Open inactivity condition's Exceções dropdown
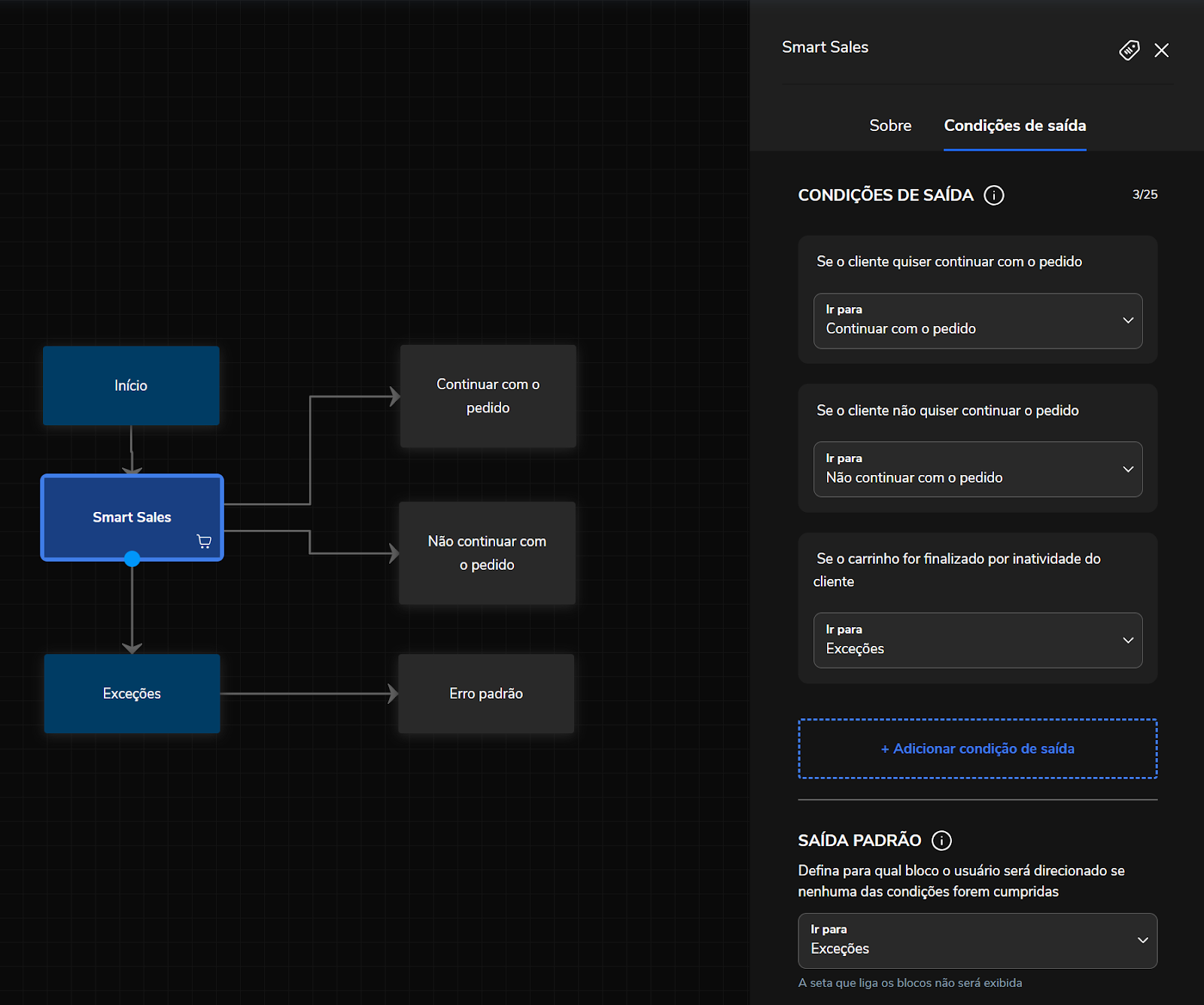This screenshot has height=1005, width=1204. 977,640
